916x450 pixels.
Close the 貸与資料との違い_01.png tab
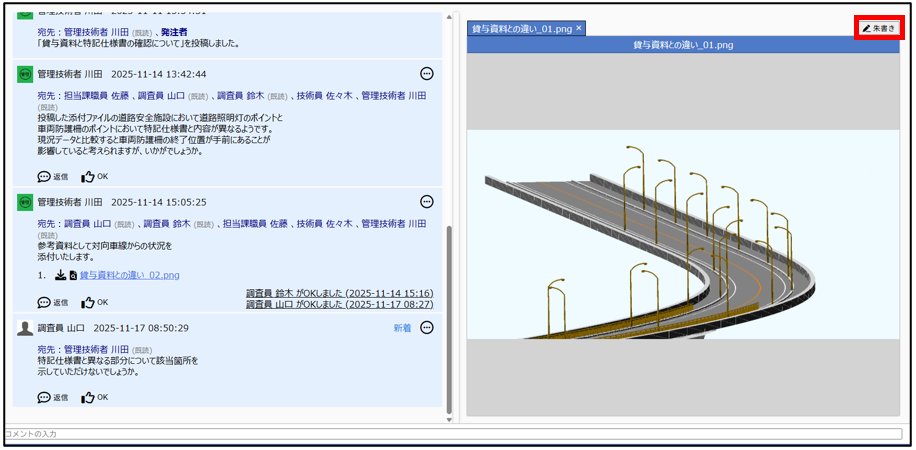[x=579, y=28]
